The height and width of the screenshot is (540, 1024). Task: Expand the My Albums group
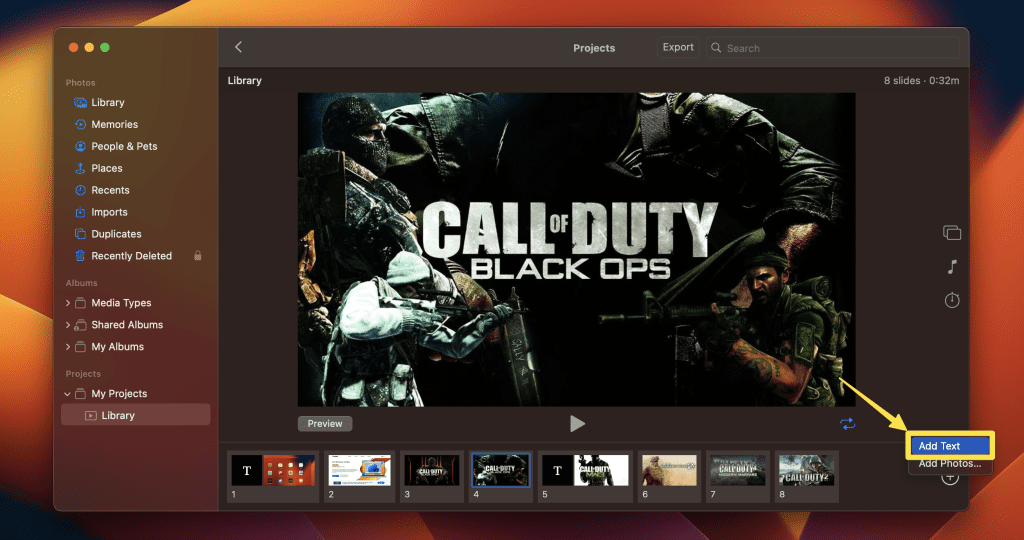(x=68, y=347)
